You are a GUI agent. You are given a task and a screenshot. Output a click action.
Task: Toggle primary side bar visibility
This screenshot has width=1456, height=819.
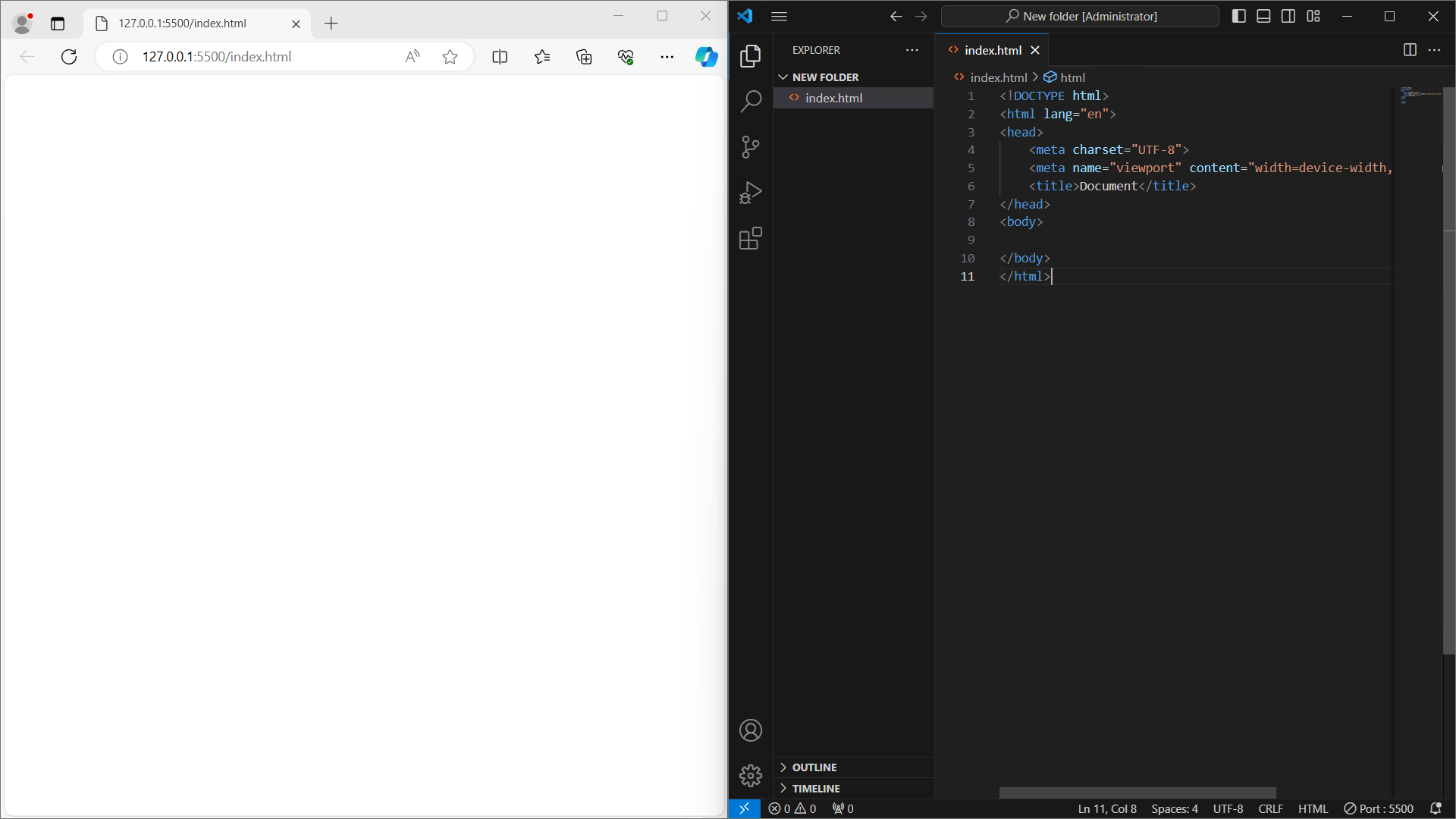point(1239,16)
